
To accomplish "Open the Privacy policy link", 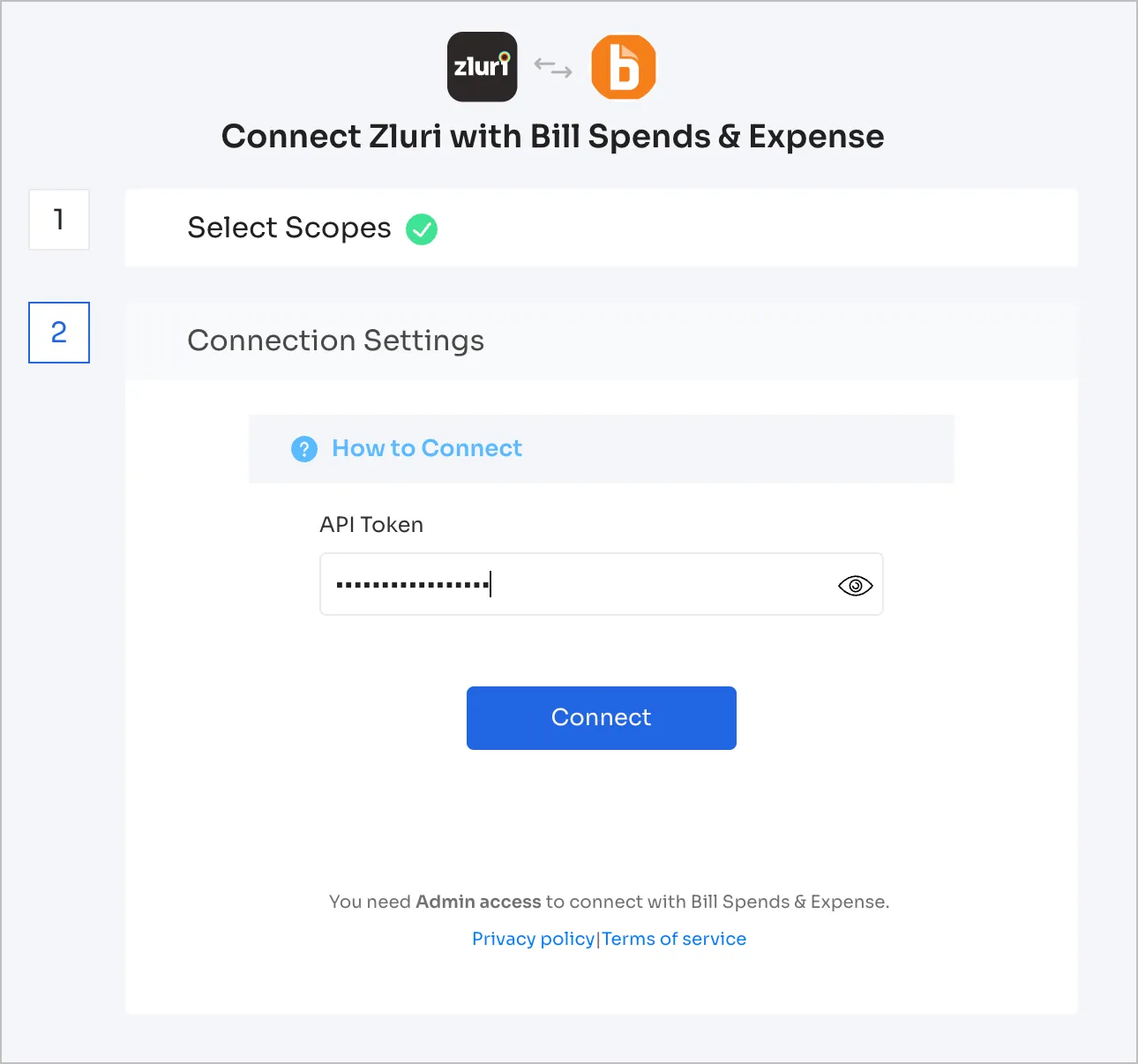I will tap(533, 939).
